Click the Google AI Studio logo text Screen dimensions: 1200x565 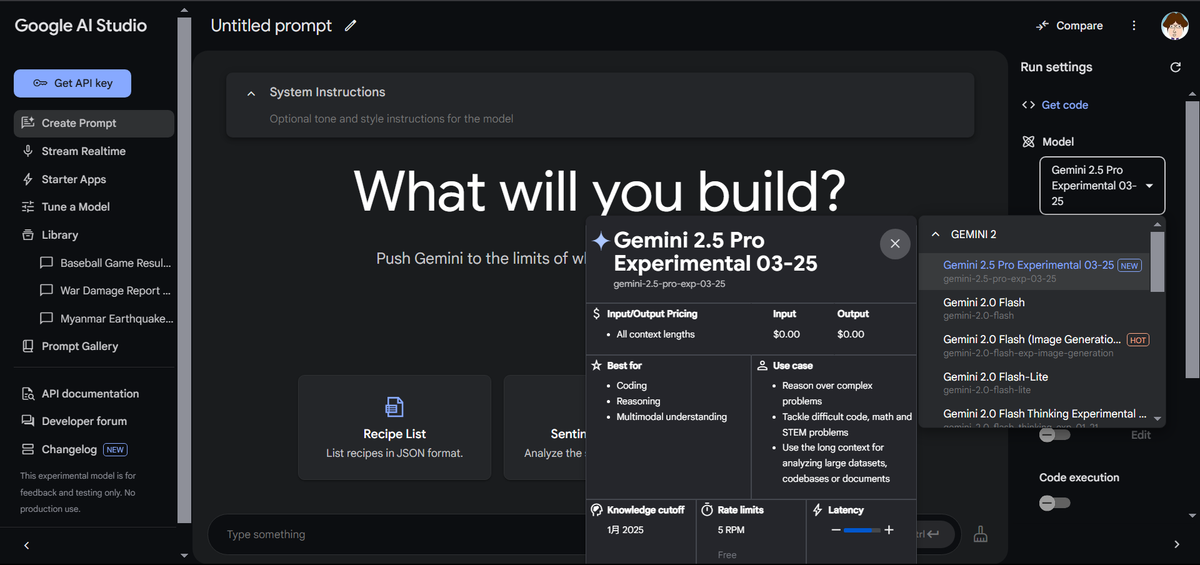pyautogui.click(x=80, y=26)
